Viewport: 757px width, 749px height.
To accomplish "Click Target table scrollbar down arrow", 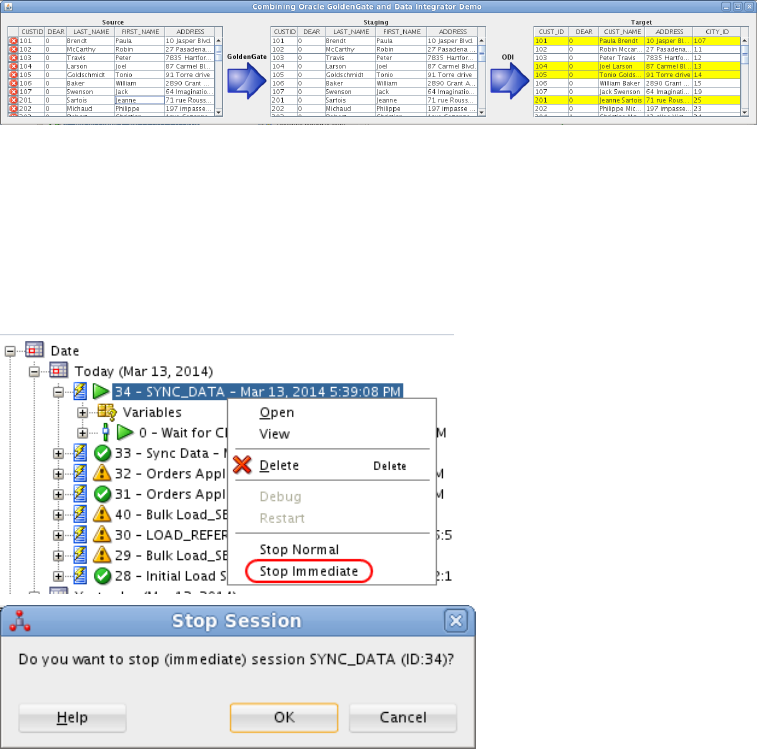I will [744, 112].
